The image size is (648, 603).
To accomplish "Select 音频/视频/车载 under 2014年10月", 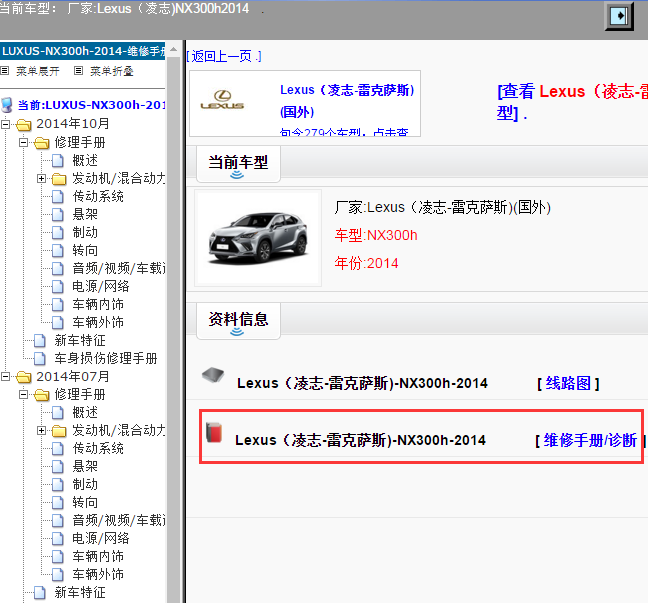I will click(119, 269).
